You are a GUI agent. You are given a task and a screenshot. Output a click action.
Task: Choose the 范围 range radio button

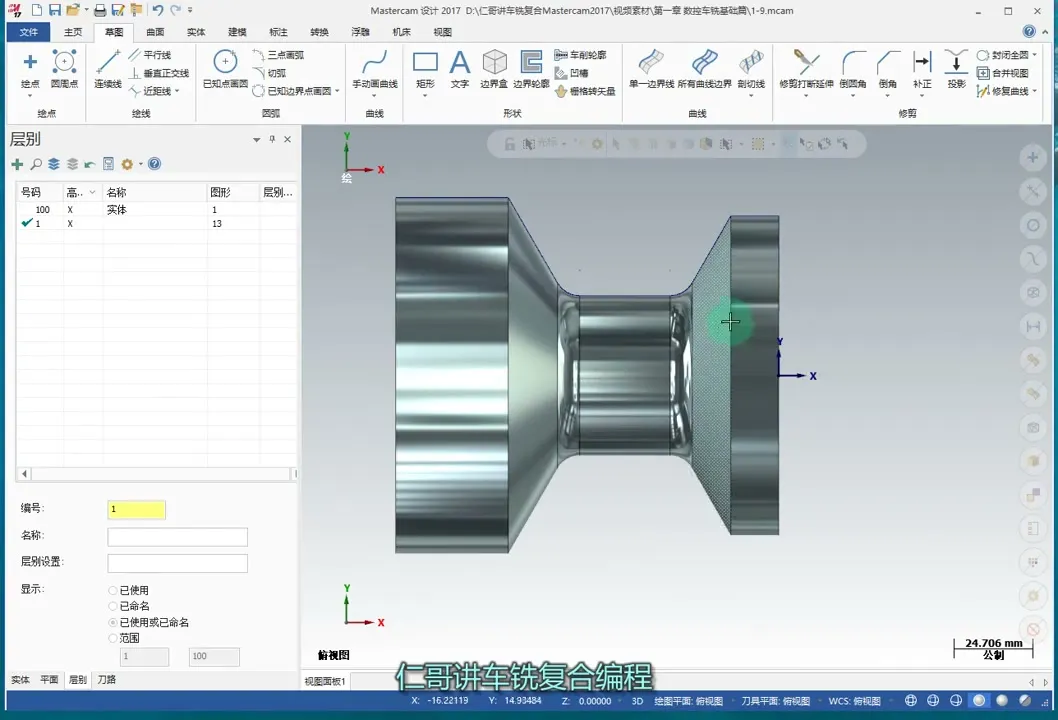click(113, 638)
